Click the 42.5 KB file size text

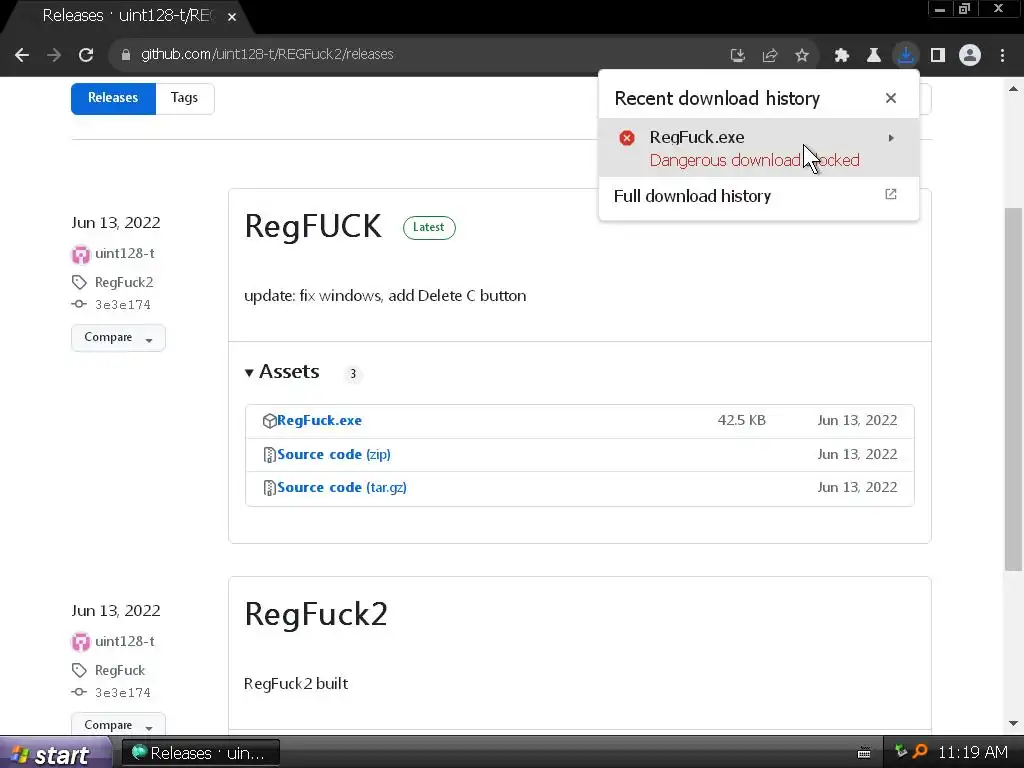[742, 421]
